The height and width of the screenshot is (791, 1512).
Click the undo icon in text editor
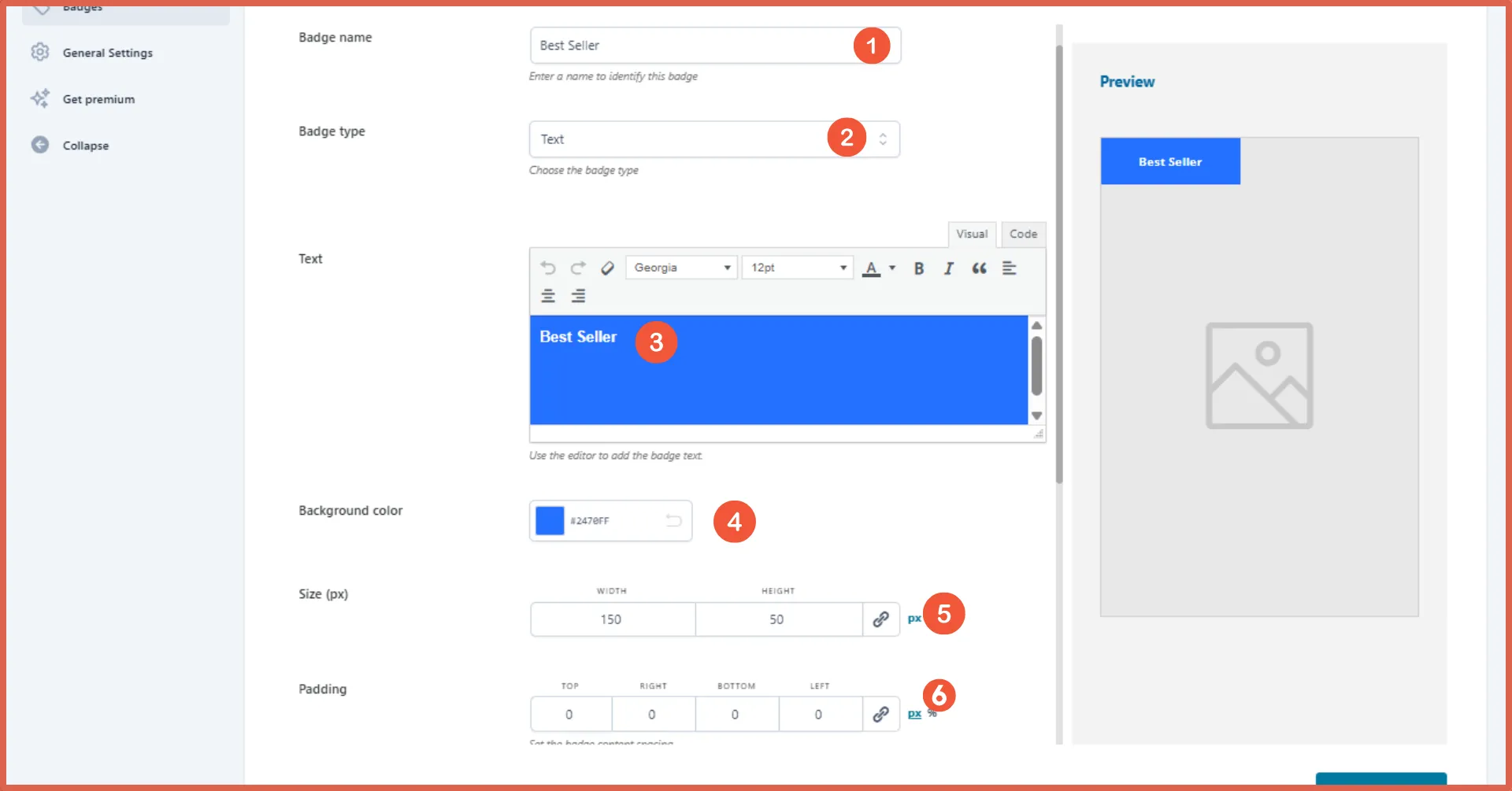(548, 268)
